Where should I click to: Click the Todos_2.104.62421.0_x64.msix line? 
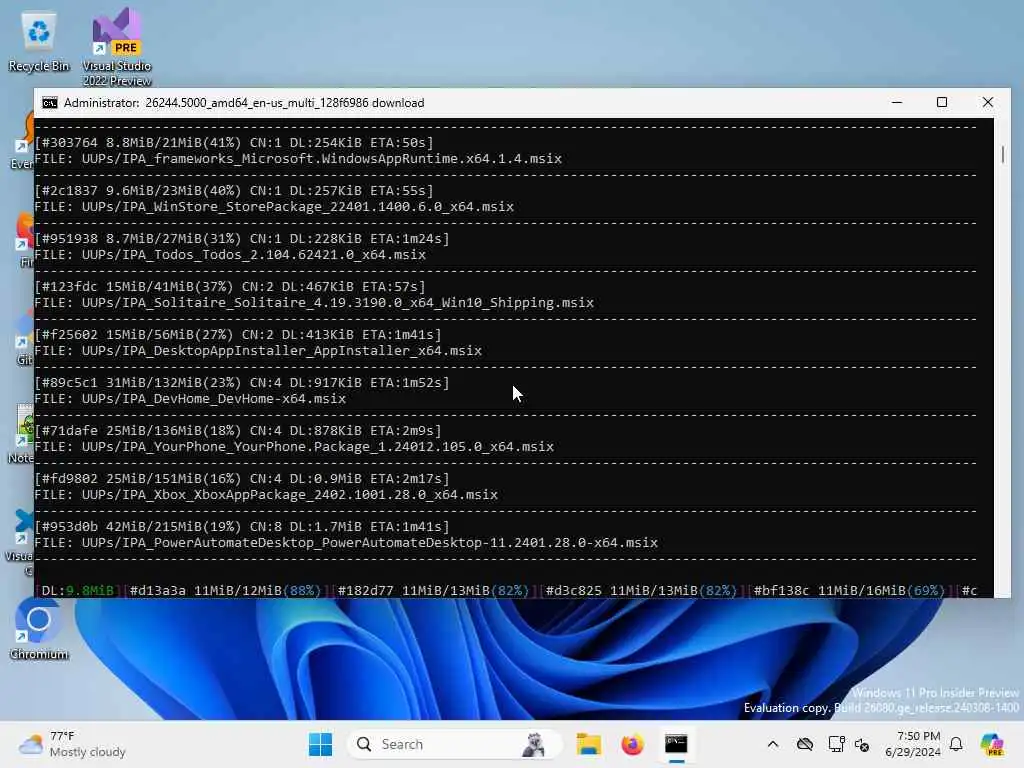(x=230, y=255)
